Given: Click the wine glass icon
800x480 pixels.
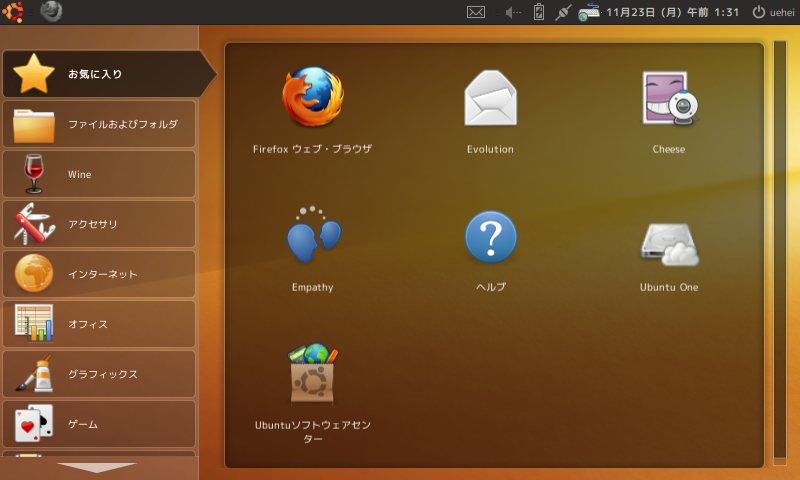Looking at the screenshot, I should click(x=34, y=174).
